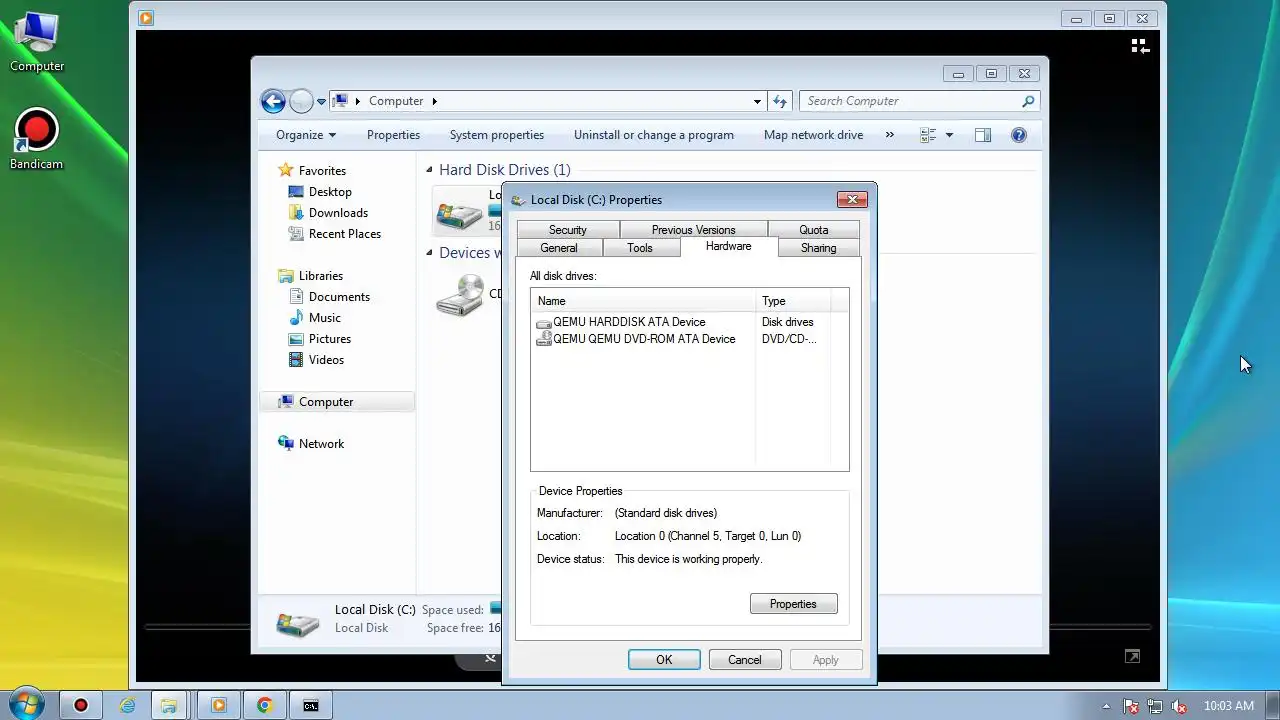Click the Explorer Forward navigation arrow
The height and width of the screenshot is (720, 1280).
[x=301, y=101]
